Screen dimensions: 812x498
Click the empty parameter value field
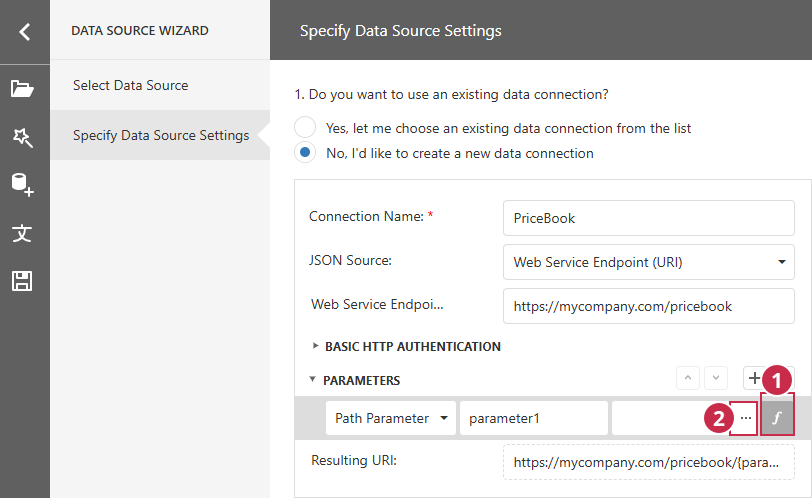pyautogui.click(x=671, y=418)
